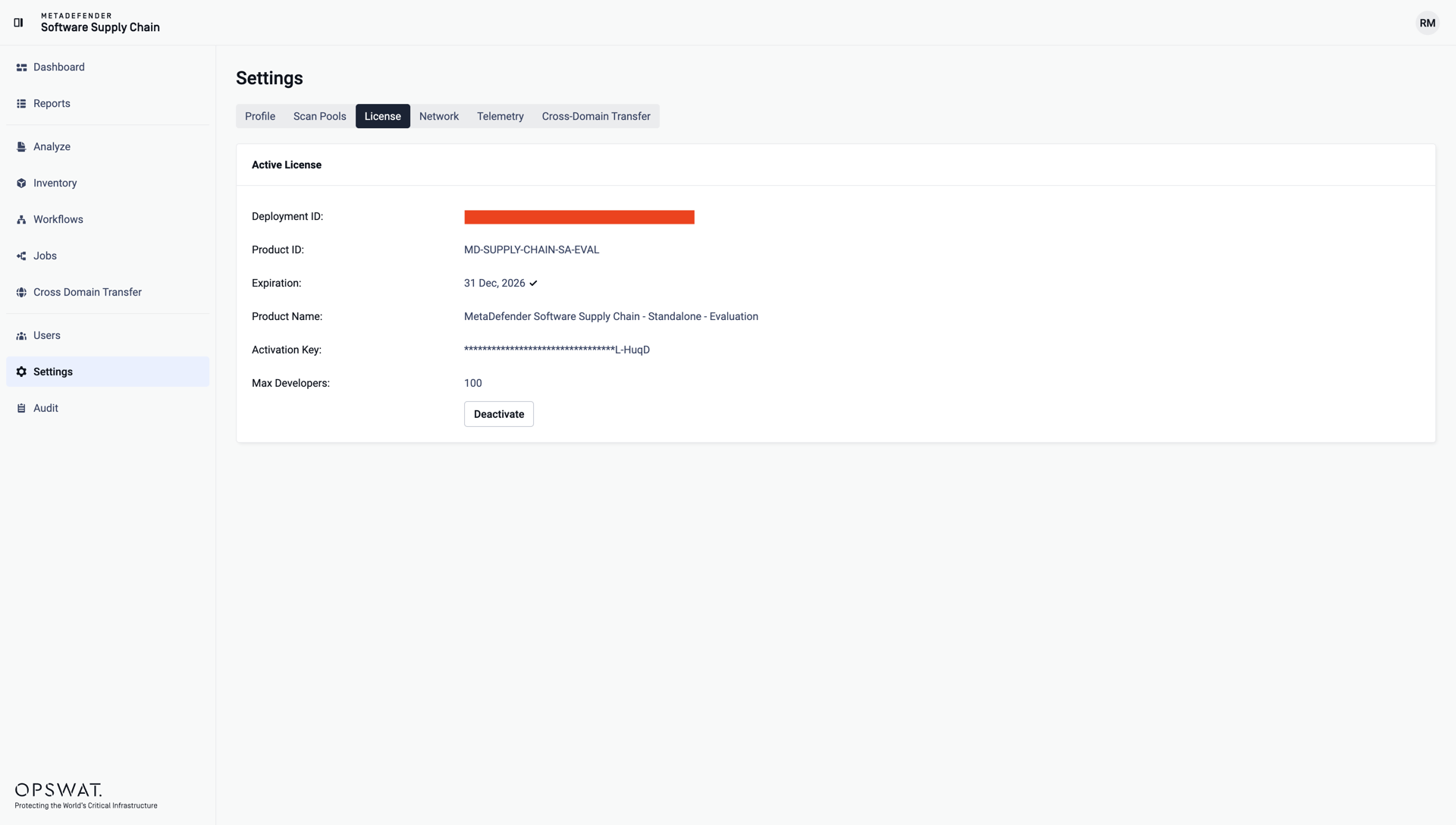Image resolution: width=1456 pixels, height=825 pixels.
Task: Click the Dashboard grid icon
Action: point(21,67)
